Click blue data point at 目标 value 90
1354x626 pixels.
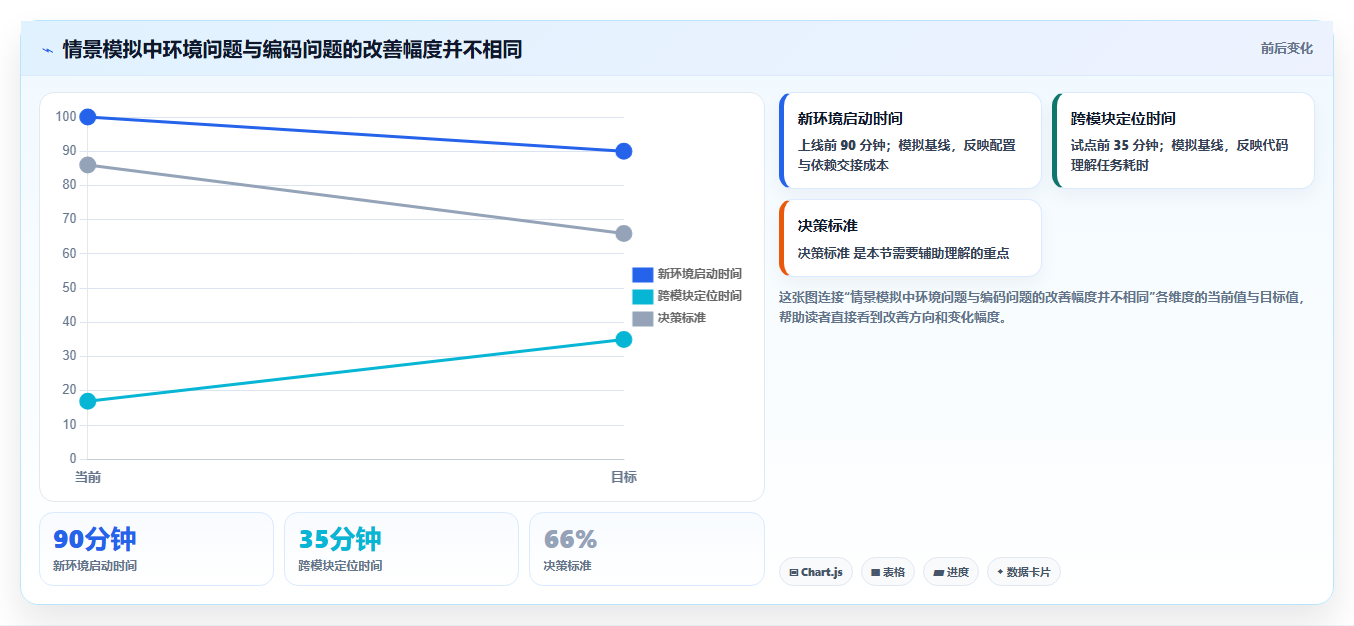tap(624, 151)
